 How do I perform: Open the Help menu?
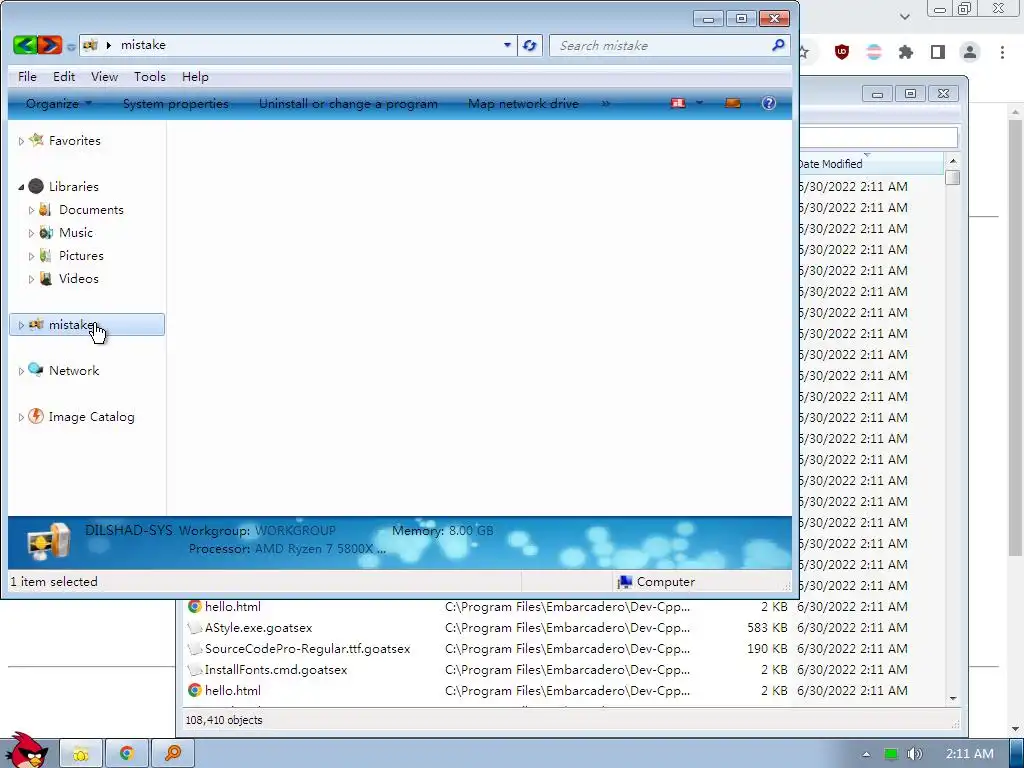click(x=195, y=76)
